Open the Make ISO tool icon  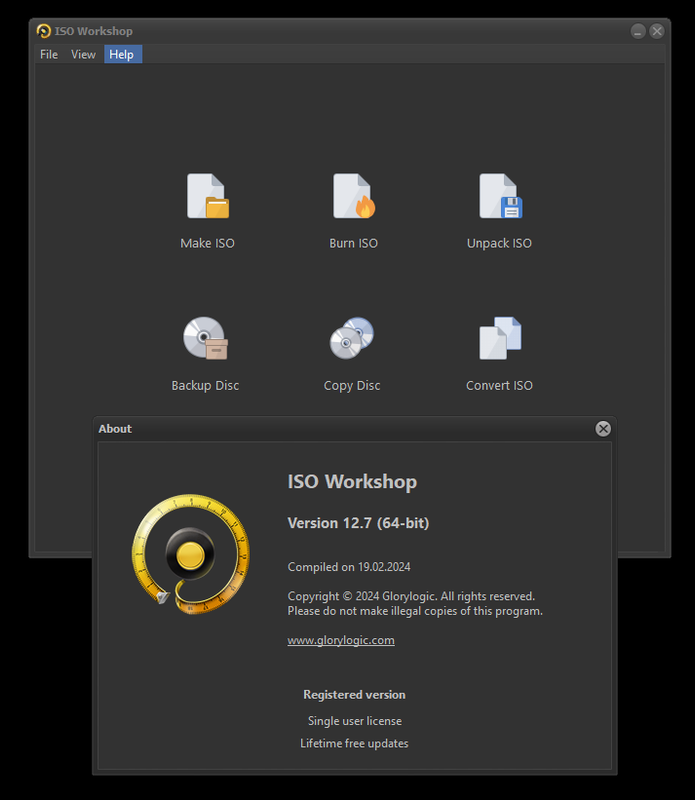(208, 196)
